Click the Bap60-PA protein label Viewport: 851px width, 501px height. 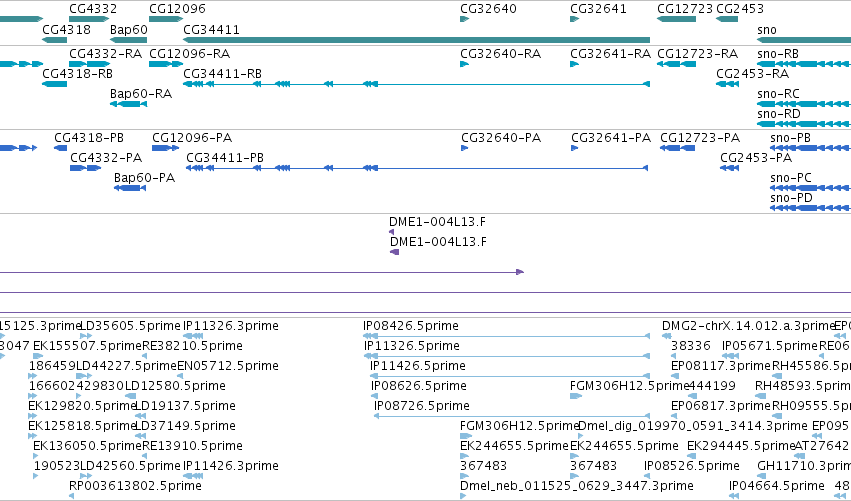(144, 178)
